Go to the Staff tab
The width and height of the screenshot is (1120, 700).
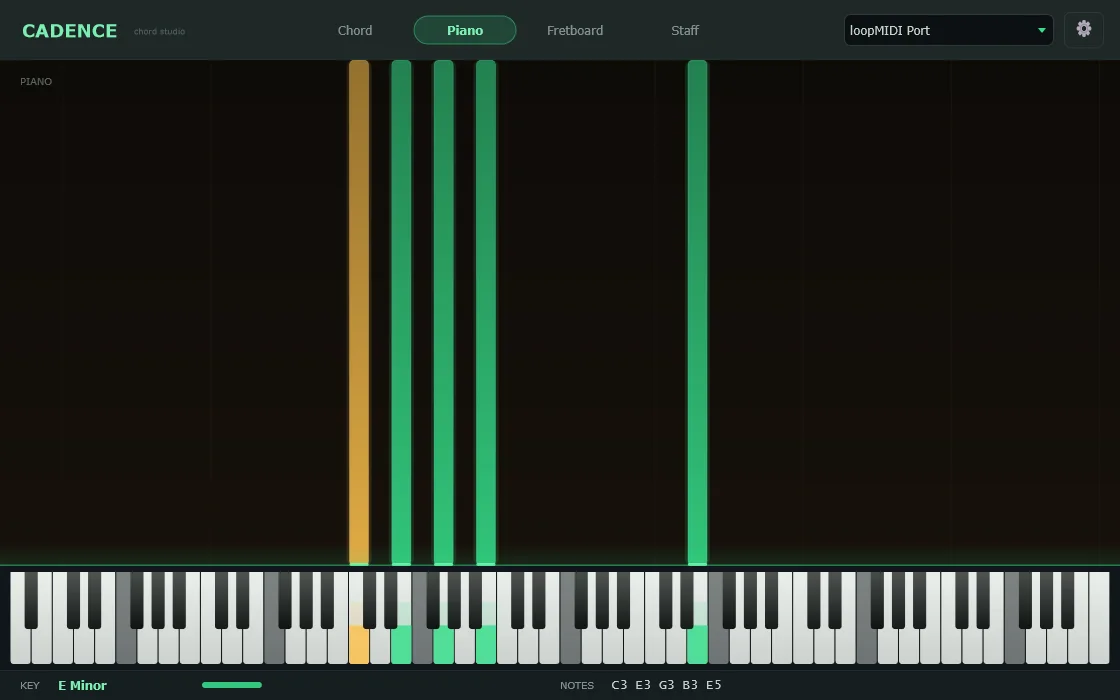(x=685, y=30)
